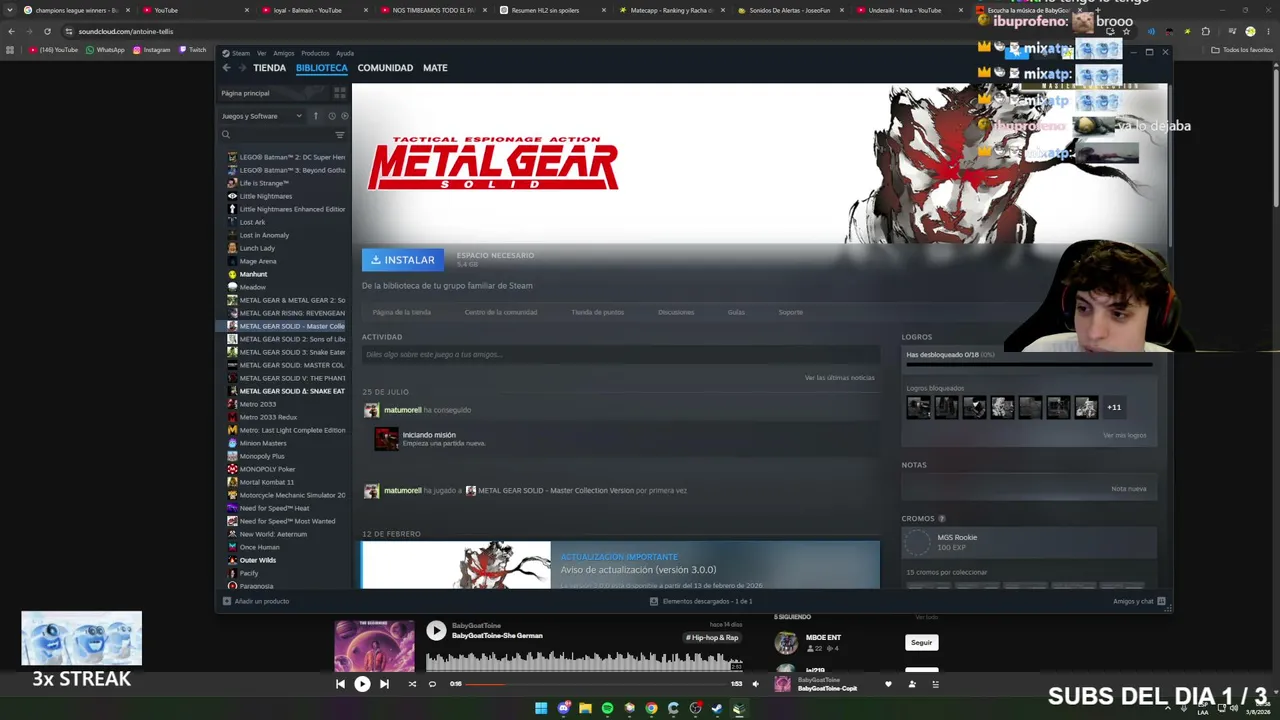
Task: Expand the Juegos y Software dropdown
Action: (262, 116)
